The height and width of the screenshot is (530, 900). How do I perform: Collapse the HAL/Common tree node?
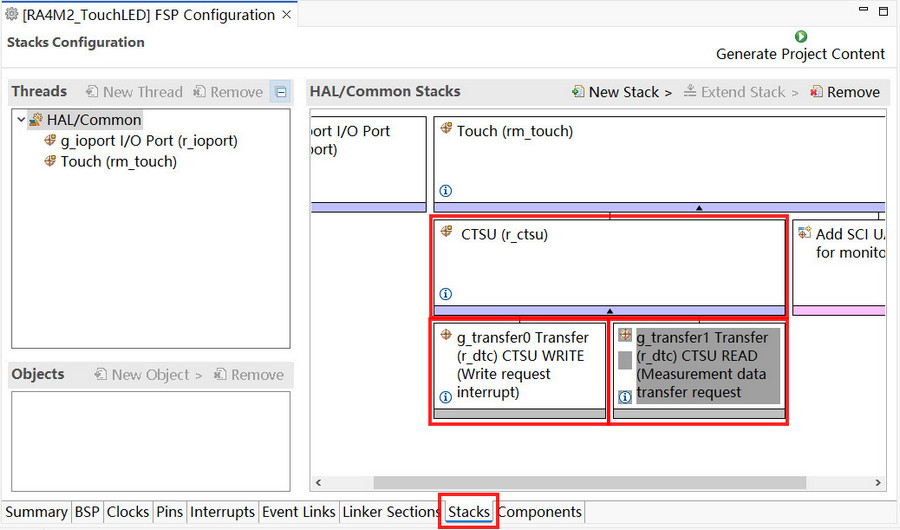(21, 119)
